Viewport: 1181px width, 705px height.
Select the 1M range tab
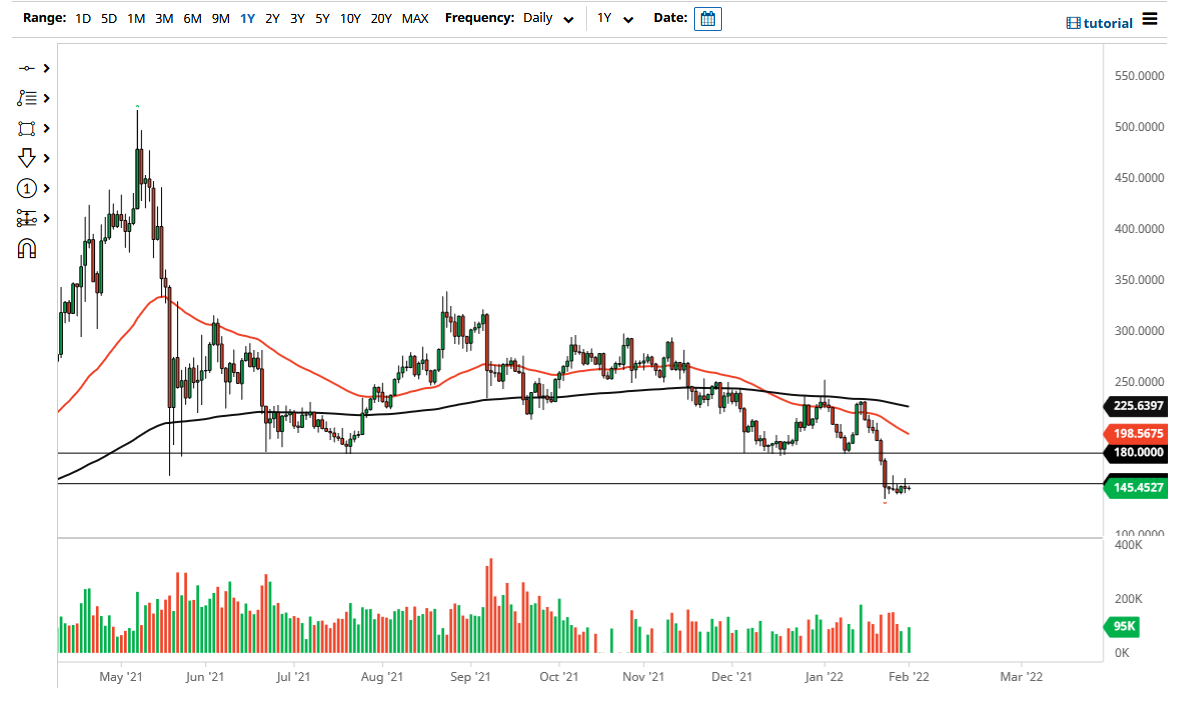pos(136,18)
